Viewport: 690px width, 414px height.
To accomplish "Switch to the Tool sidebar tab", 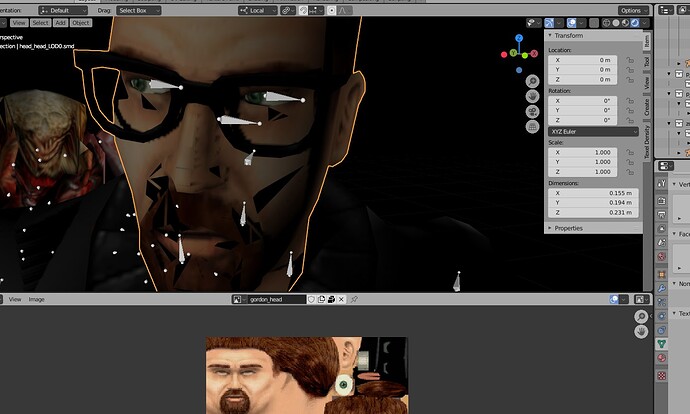I will [x=646, y=62].
